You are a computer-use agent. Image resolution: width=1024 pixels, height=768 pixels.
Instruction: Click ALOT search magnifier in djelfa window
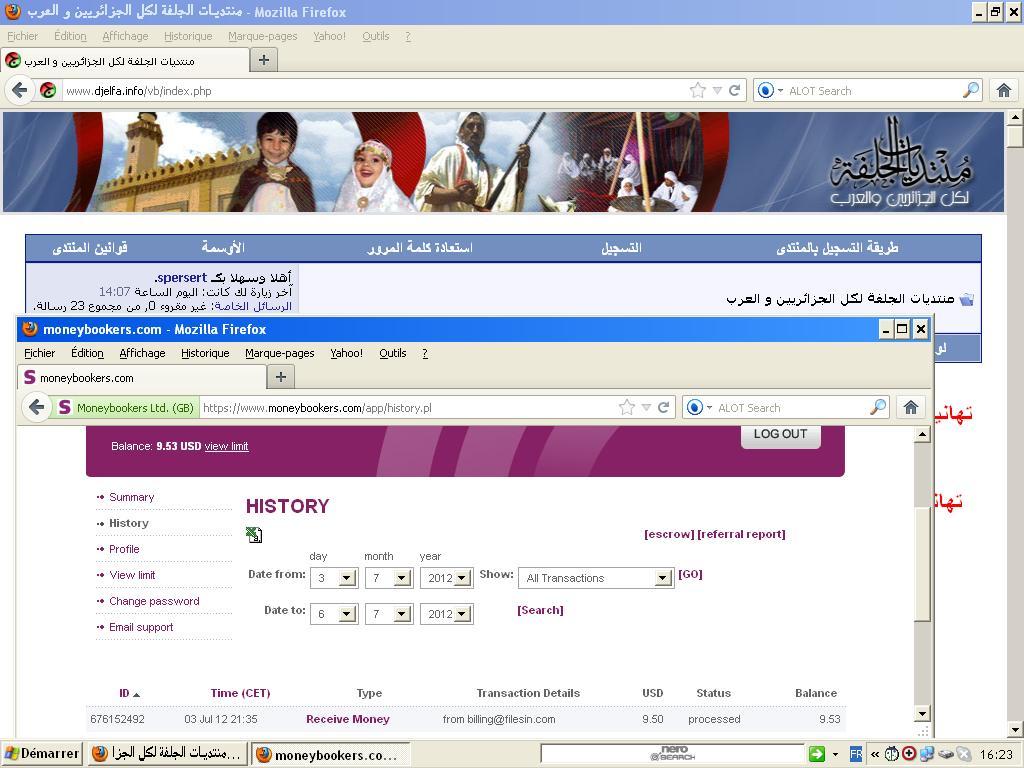tap(971, 90)
